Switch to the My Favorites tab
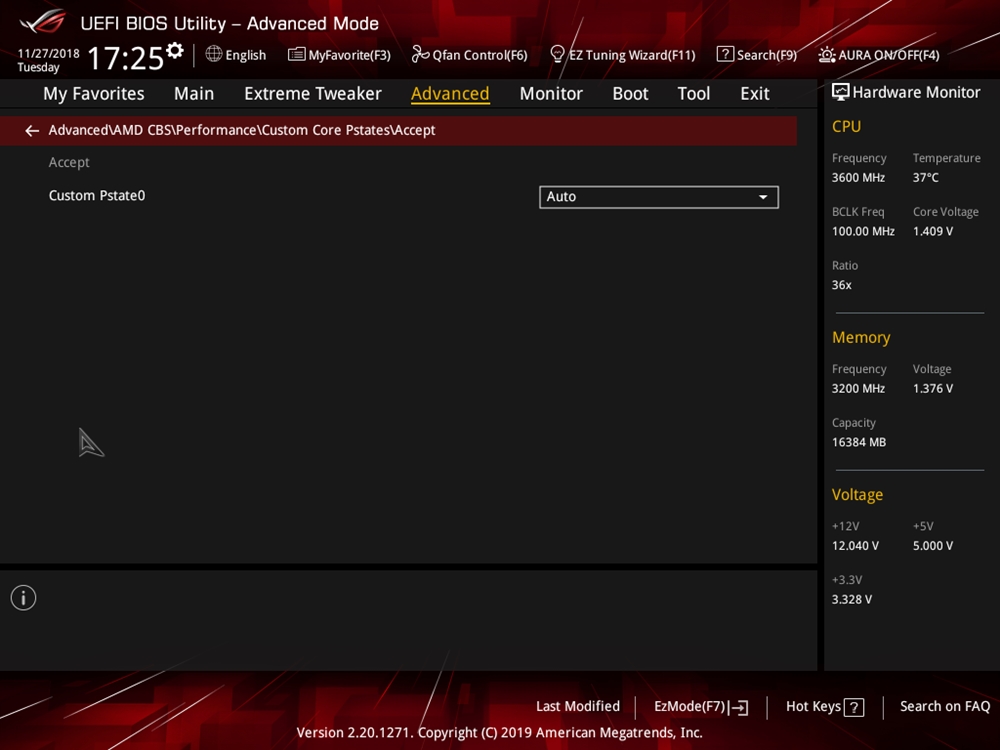The width and height of the screenshot is (1000, 750). [x=94, y=94]
